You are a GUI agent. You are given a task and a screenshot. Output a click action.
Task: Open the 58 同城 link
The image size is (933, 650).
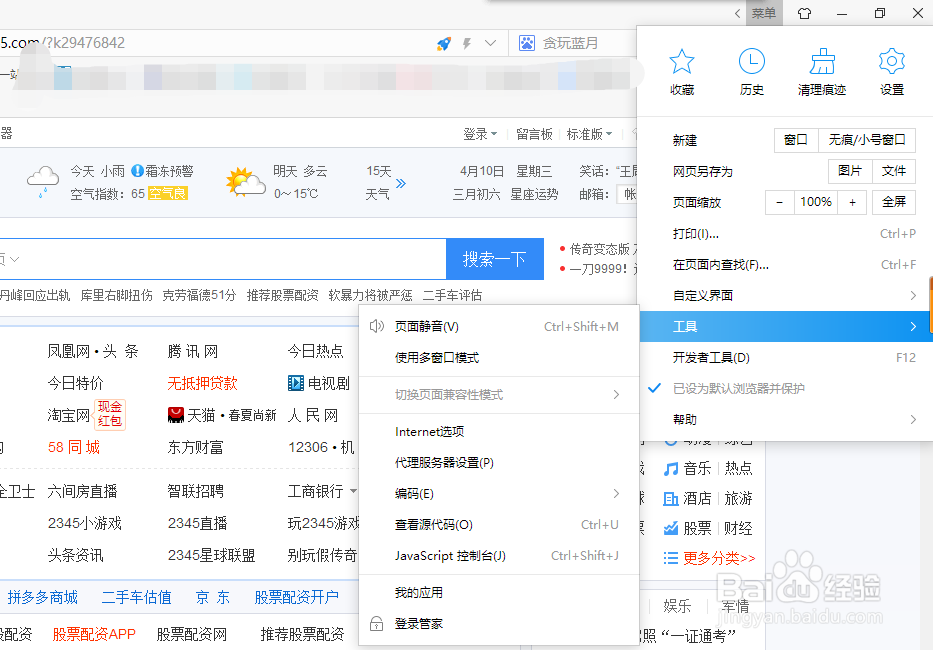click(74, 447)
